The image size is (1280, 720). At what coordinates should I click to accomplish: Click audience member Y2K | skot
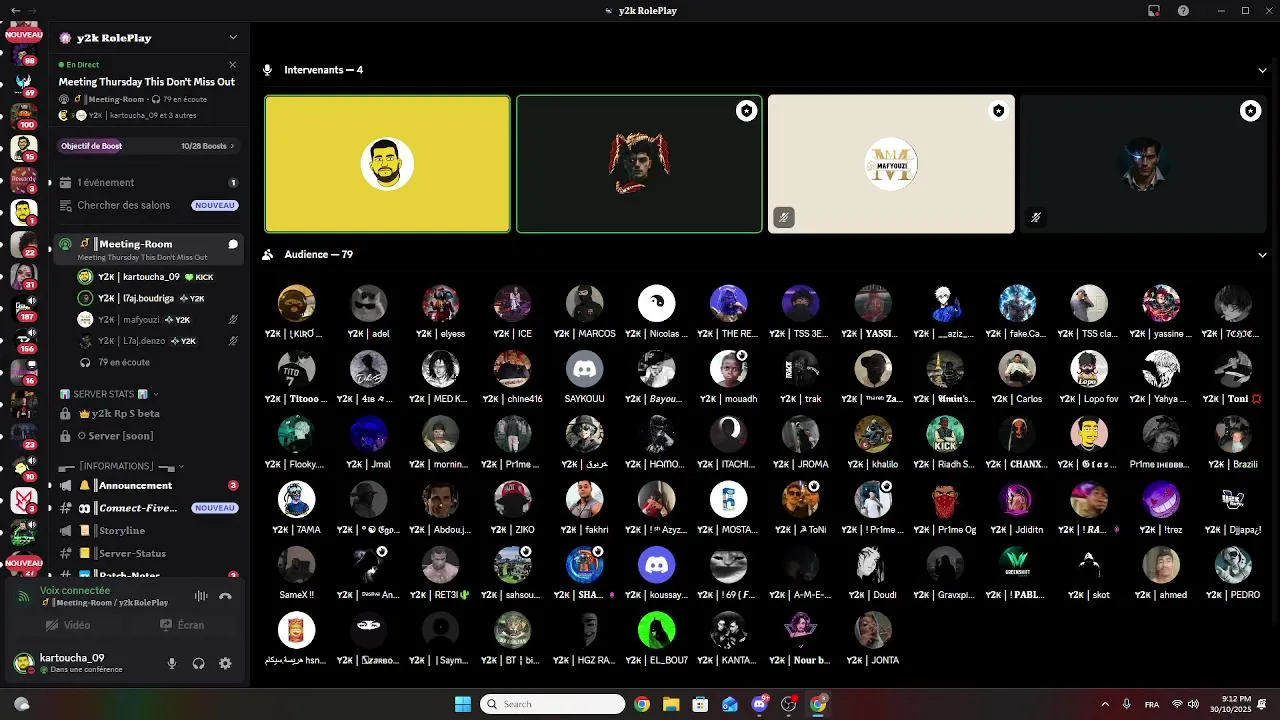1089,573
